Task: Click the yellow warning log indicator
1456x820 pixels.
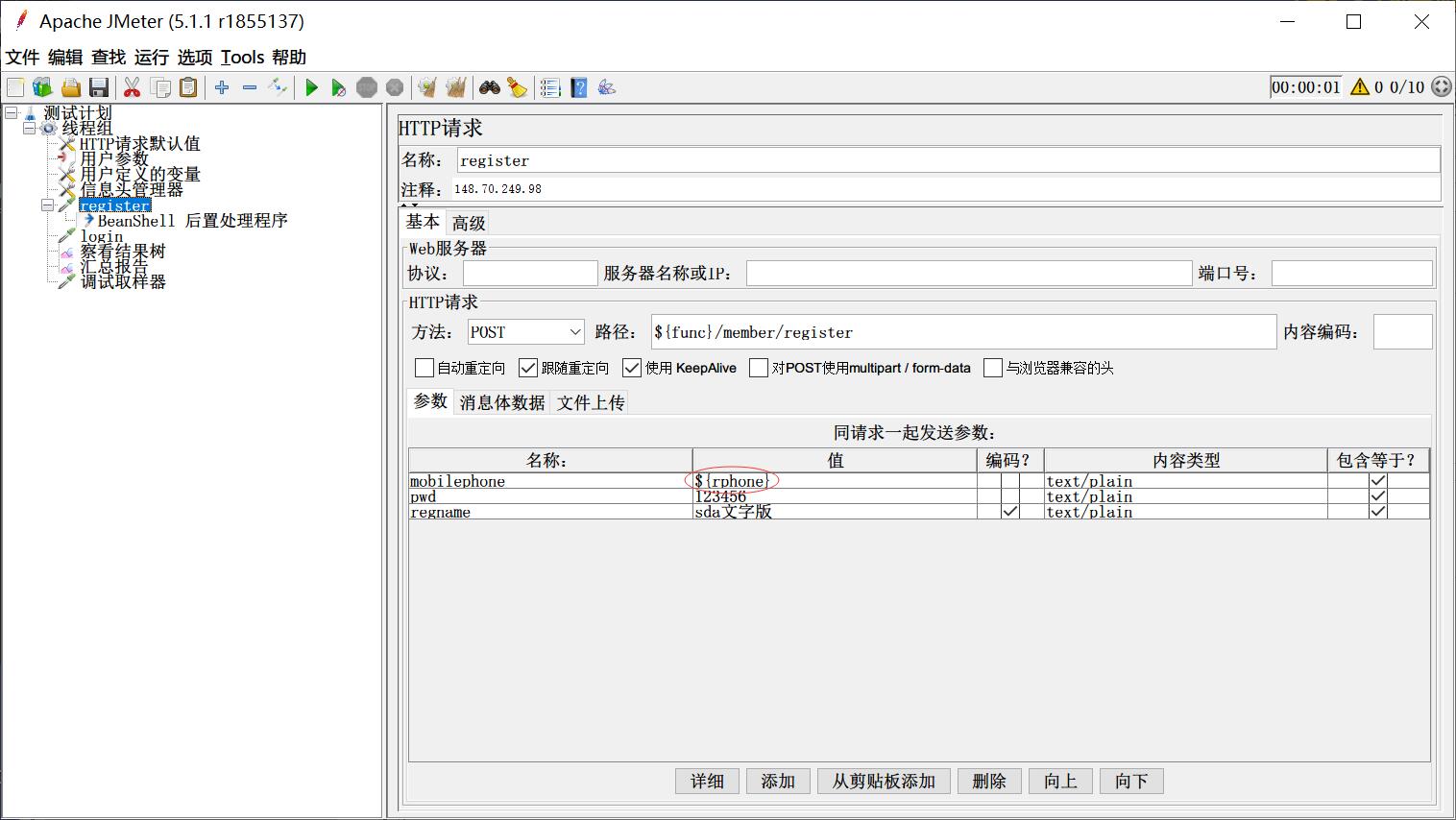Action: tap(1359, 87)
